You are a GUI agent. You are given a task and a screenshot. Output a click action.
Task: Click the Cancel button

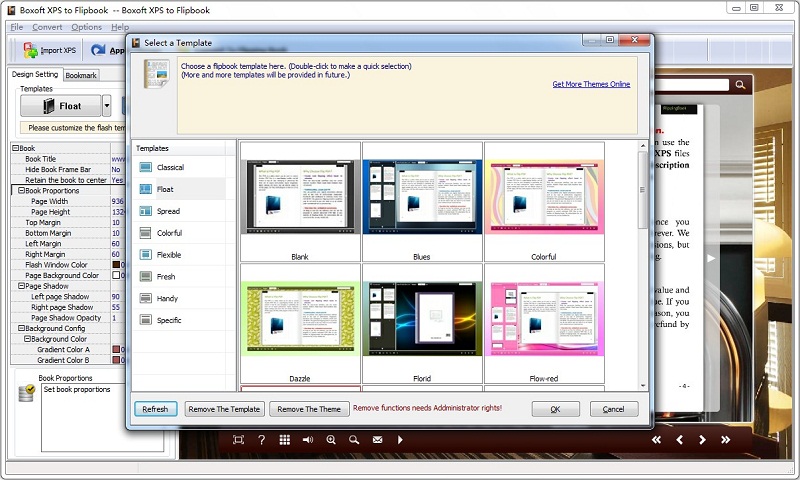click(613, 409)
